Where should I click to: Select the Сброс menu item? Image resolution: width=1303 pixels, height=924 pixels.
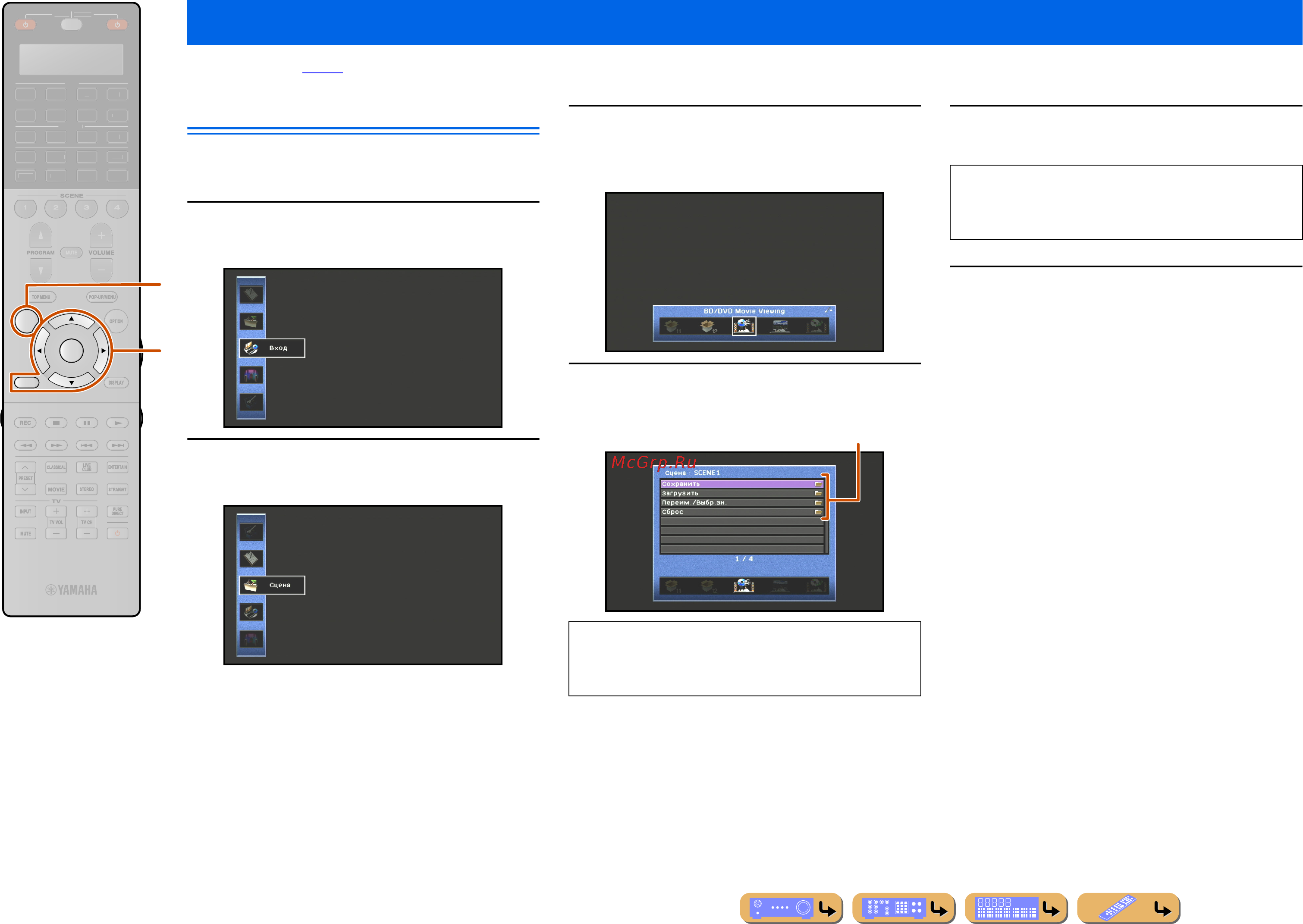tap(742, 512)
